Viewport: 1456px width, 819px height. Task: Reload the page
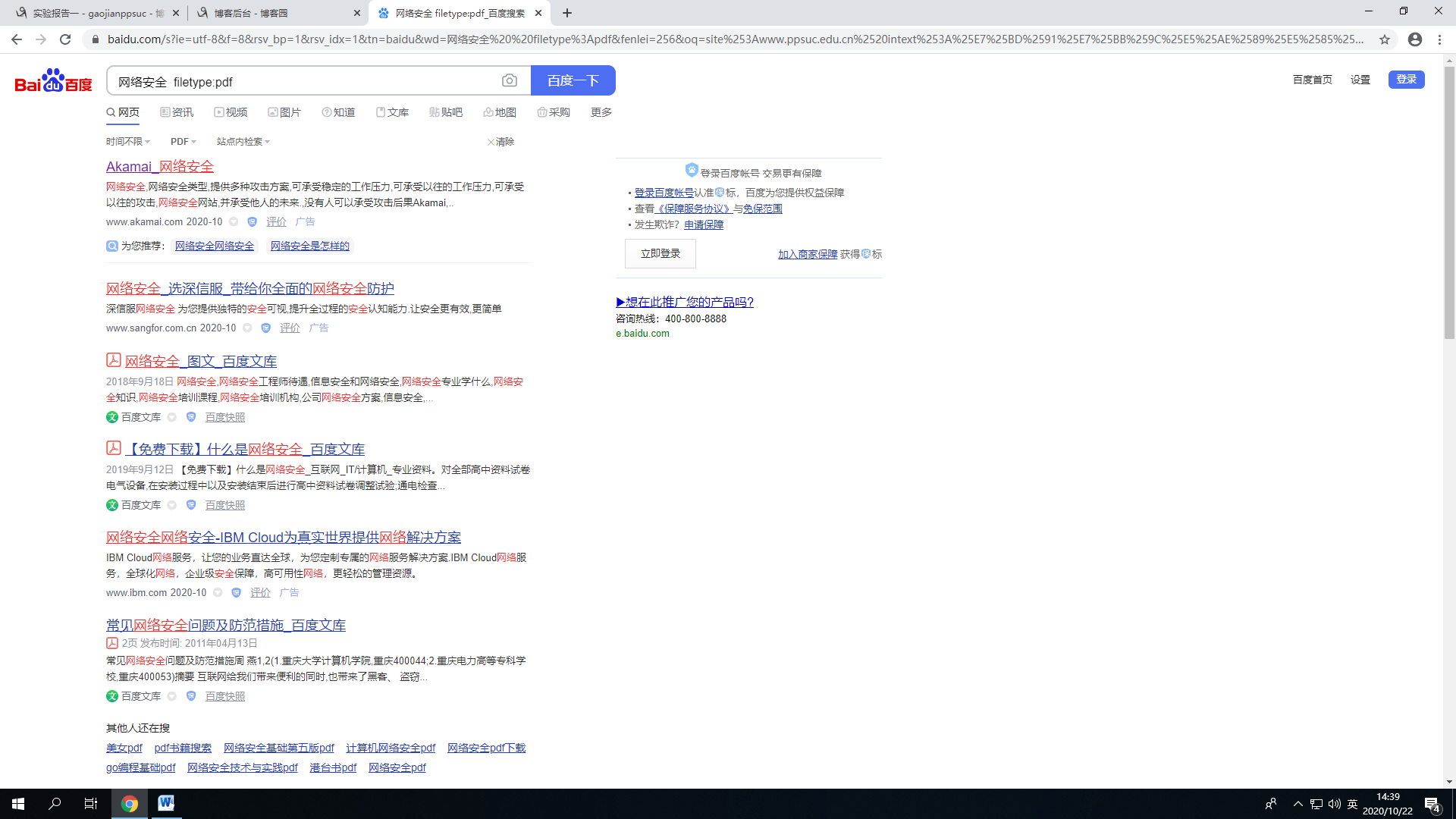point(65,39)
